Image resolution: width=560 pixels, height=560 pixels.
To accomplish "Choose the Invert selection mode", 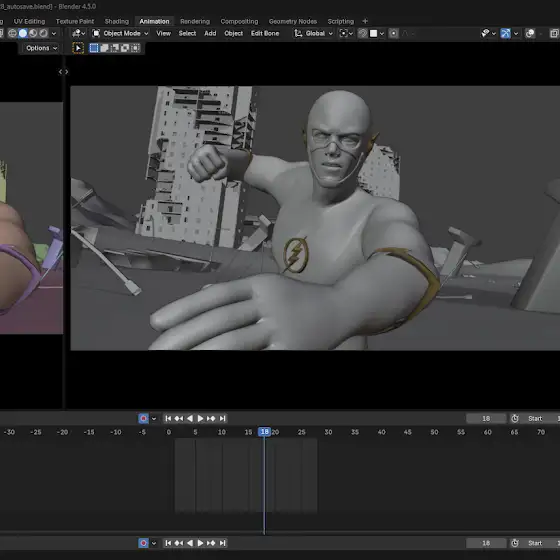I will tap(125, 48).
